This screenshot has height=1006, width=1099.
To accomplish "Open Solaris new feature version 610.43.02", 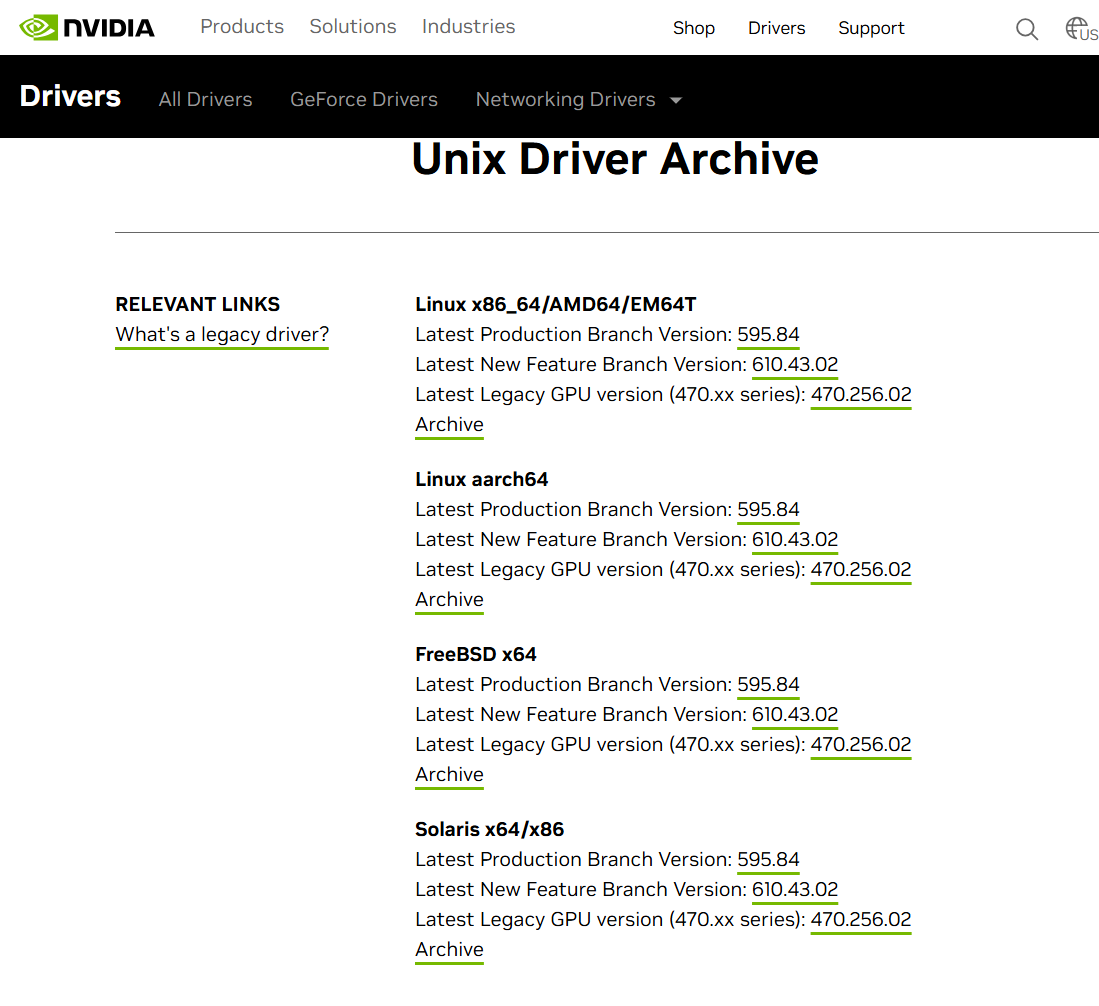I will (x=795, y=890).
